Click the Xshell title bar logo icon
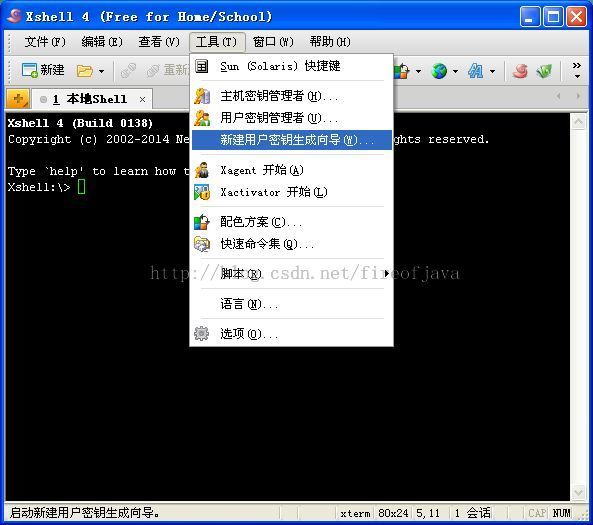 click(x=14, y=16)
